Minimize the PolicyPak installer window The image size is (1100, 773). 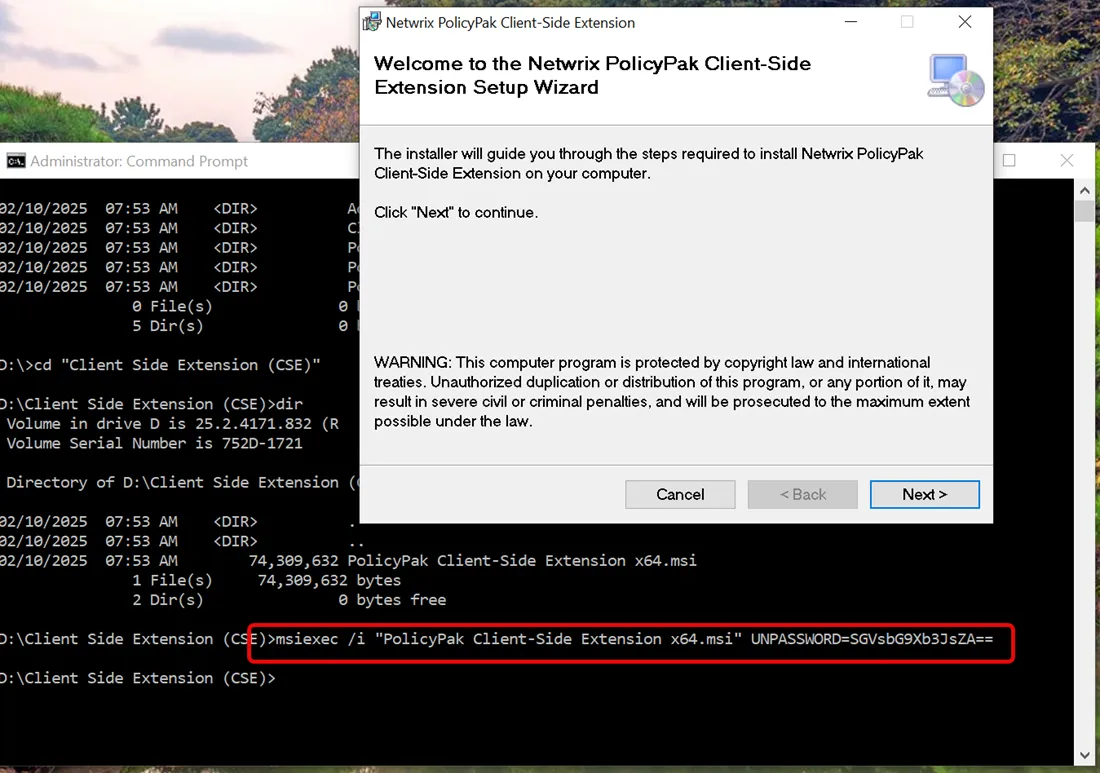[x=850, y=21]
